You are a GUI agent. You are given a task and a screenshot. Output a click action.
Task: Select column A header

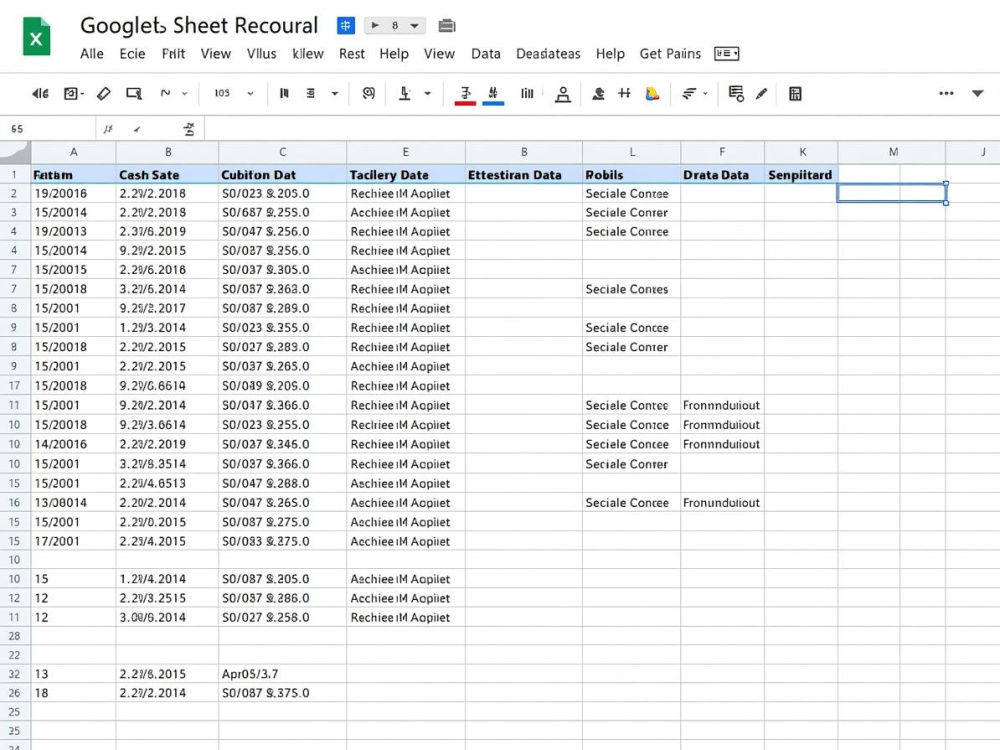tap(73, 152)
